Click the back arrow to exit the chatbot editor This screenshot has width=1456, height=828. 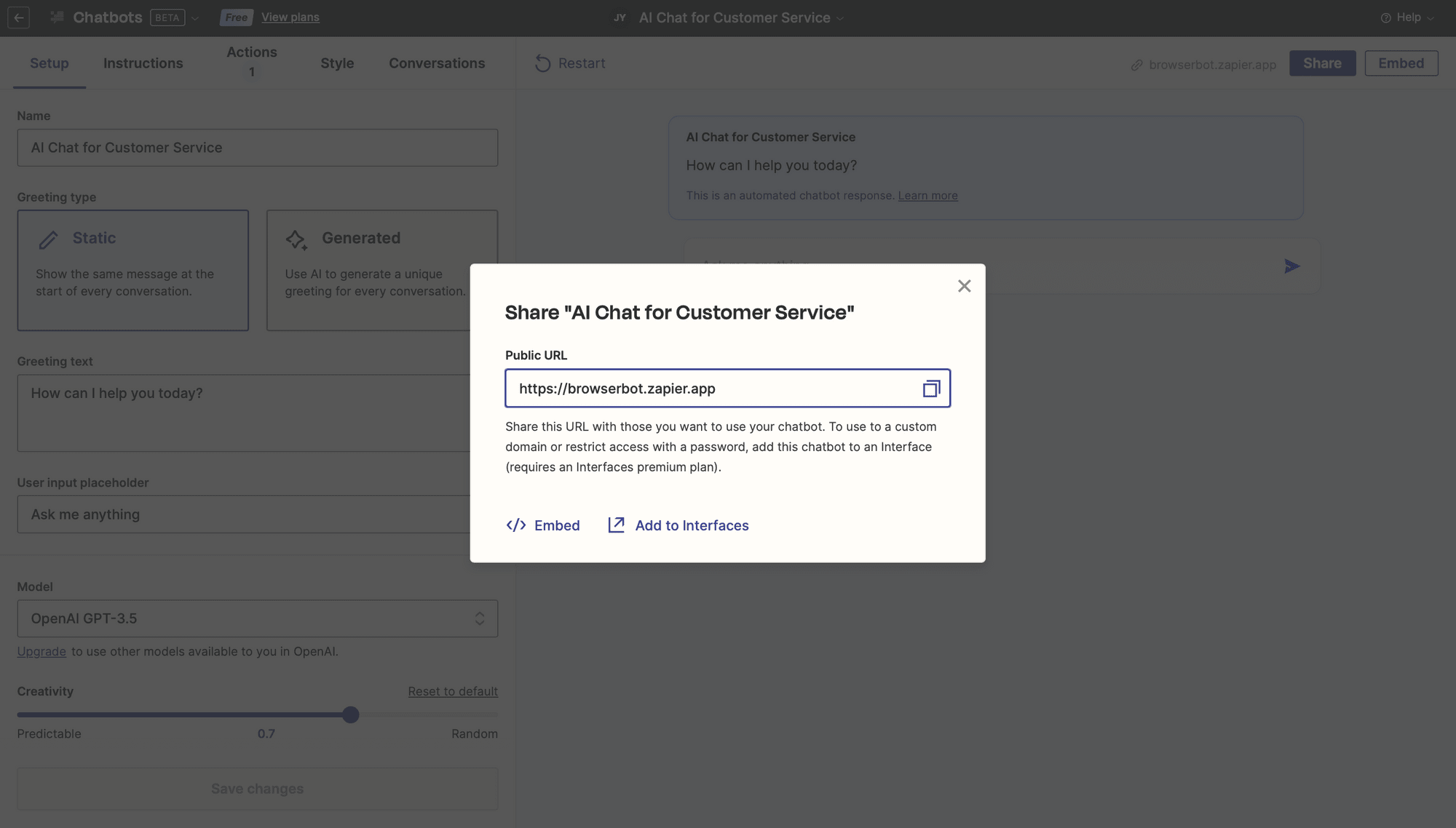tap(19, 17)
